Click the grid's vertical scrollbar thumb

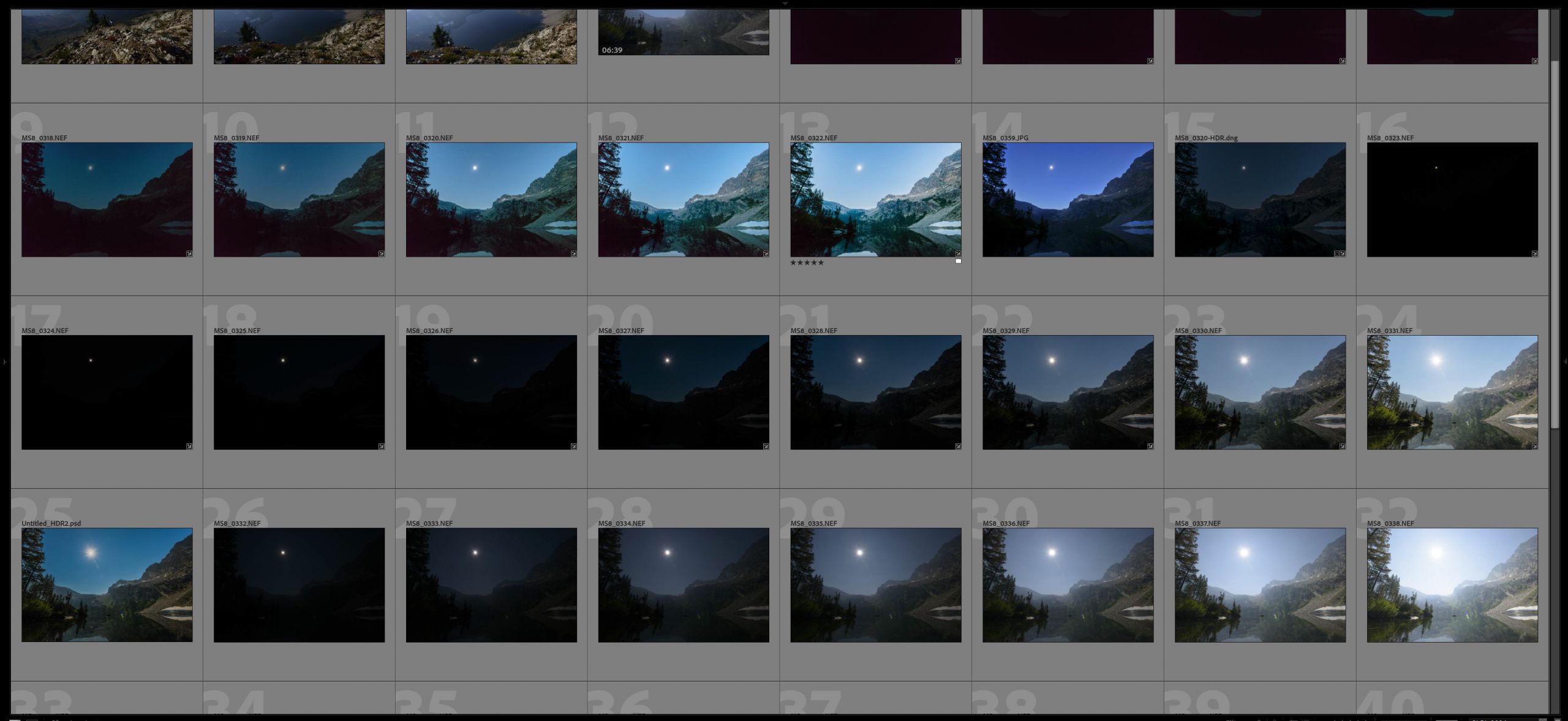pos(1554,245)
